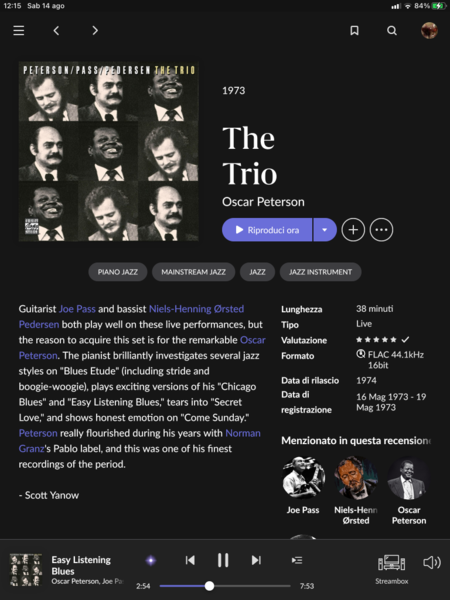Go forward with the right arrow

point(95,30)
